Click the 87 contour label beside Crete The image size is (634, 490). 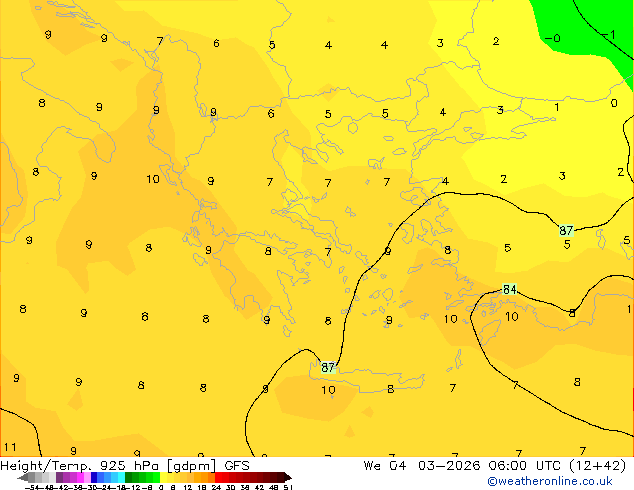point(328,368)
